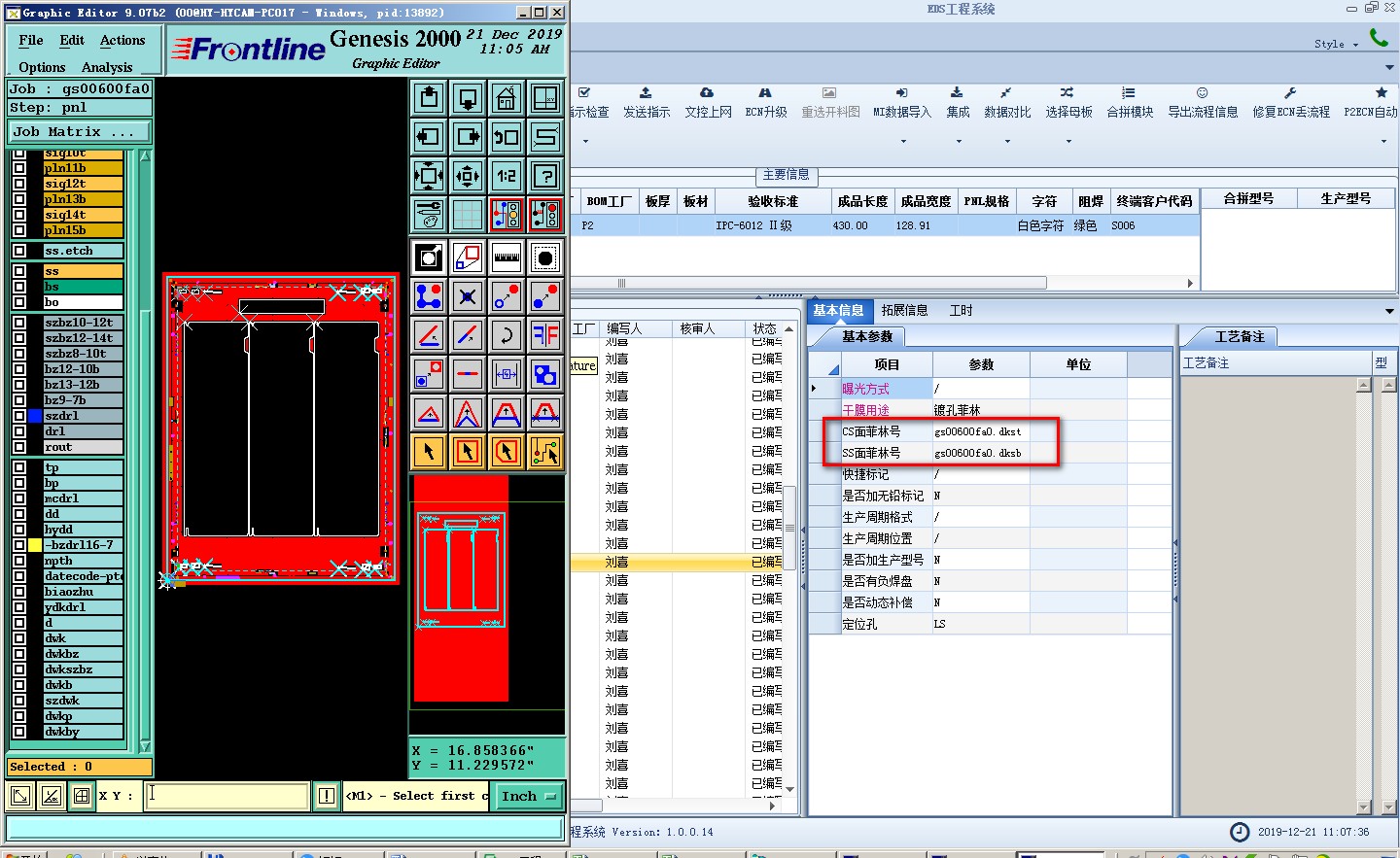Click blue color swatch of szdrl layer
This screenshot has height=858, width=1400.
point(35,416)
